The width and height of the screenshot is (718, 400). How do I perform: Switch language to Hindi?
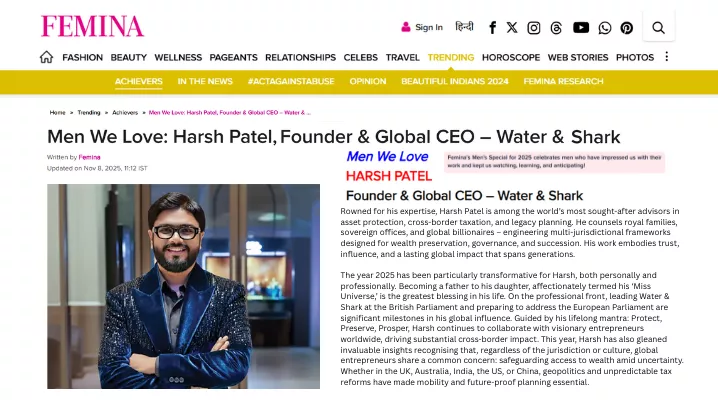click(x=464, y=27)
